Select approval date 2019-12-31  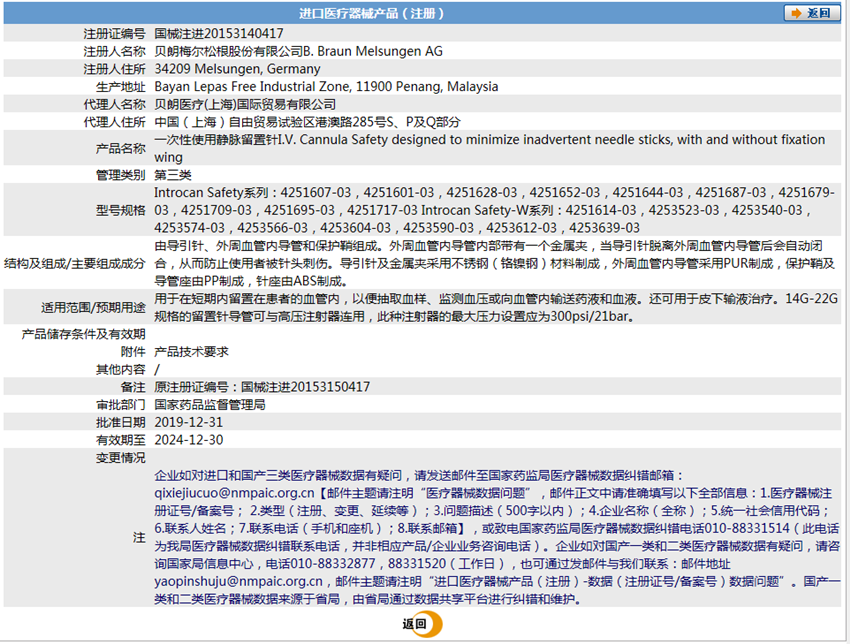coord(189,423)
